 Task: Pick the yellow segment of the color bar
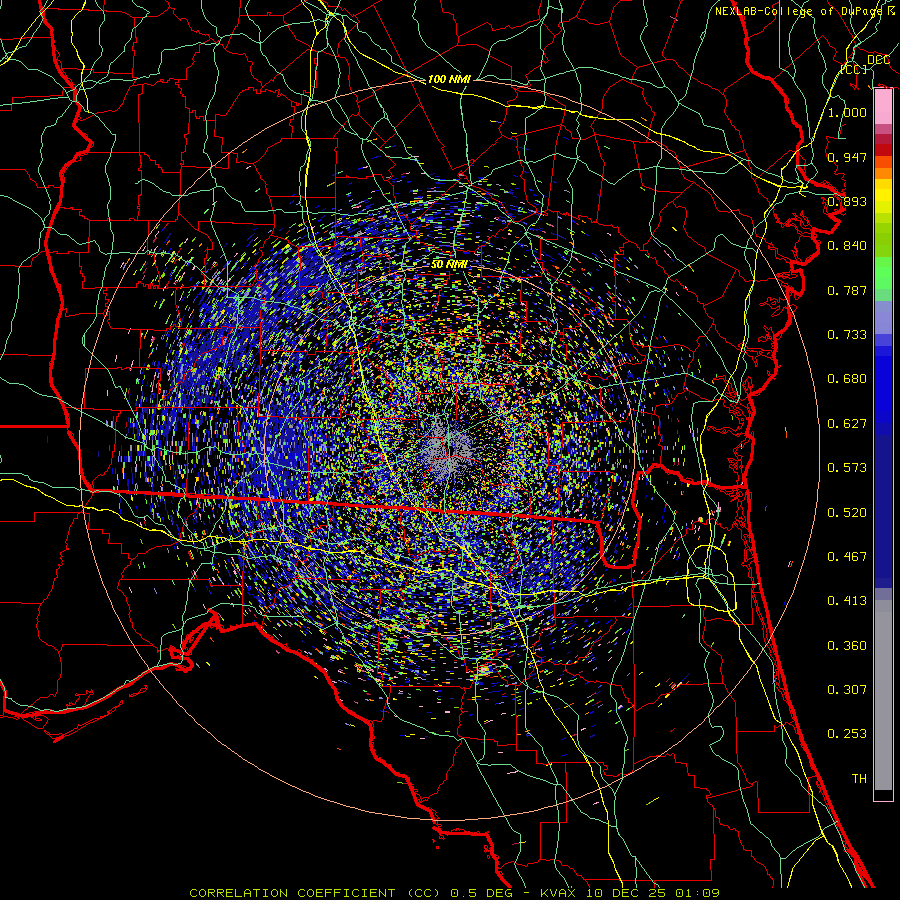tap(883, 196)
